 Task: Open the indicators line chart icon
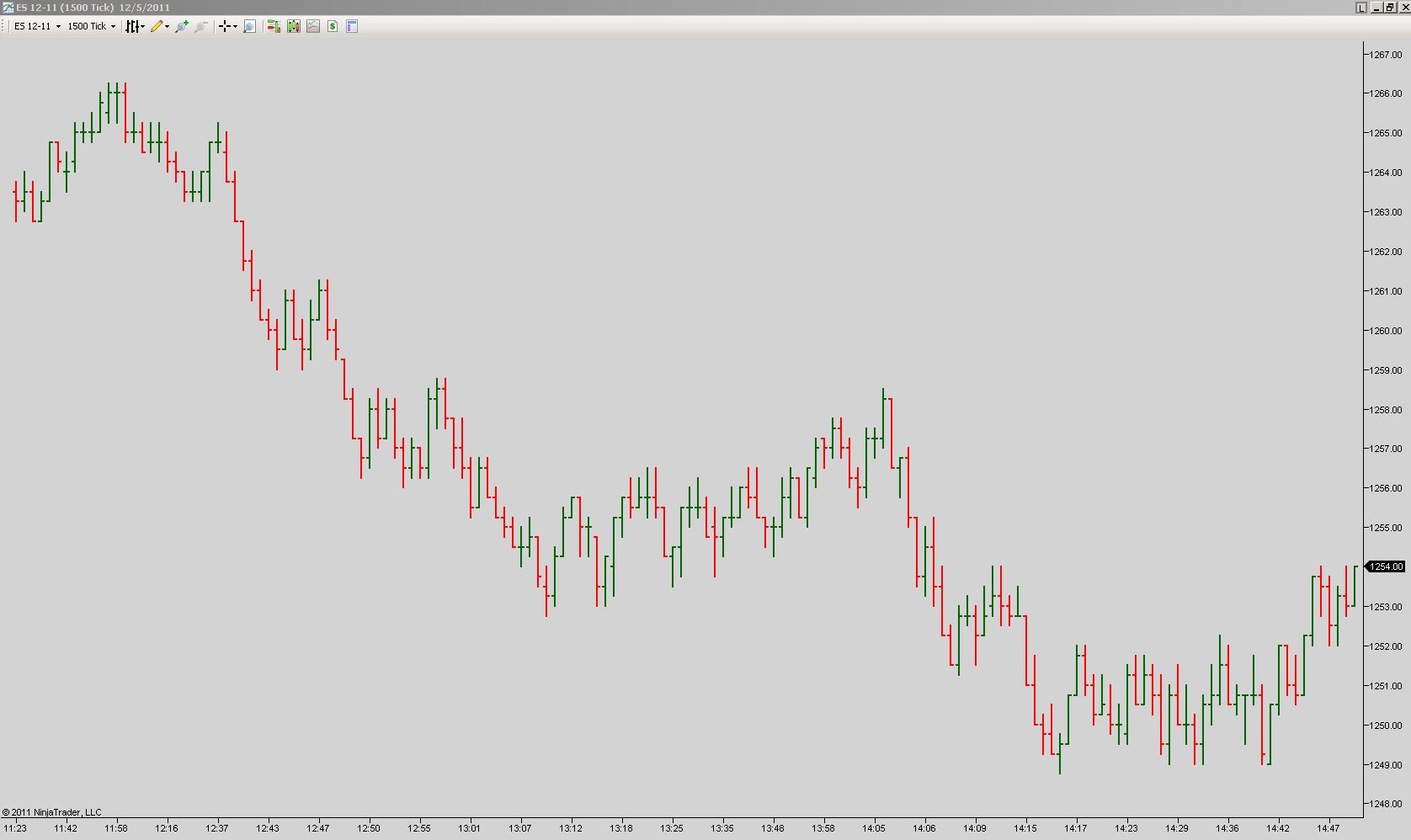pyautogui.click(x=313, y=26)
